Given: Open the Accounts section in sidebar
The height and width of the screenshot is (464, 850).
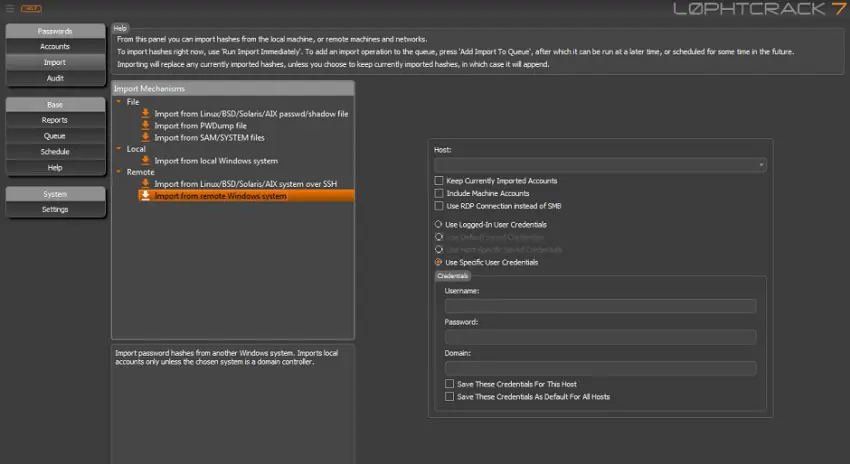Looking at the screenshot, I should [55, 47].
